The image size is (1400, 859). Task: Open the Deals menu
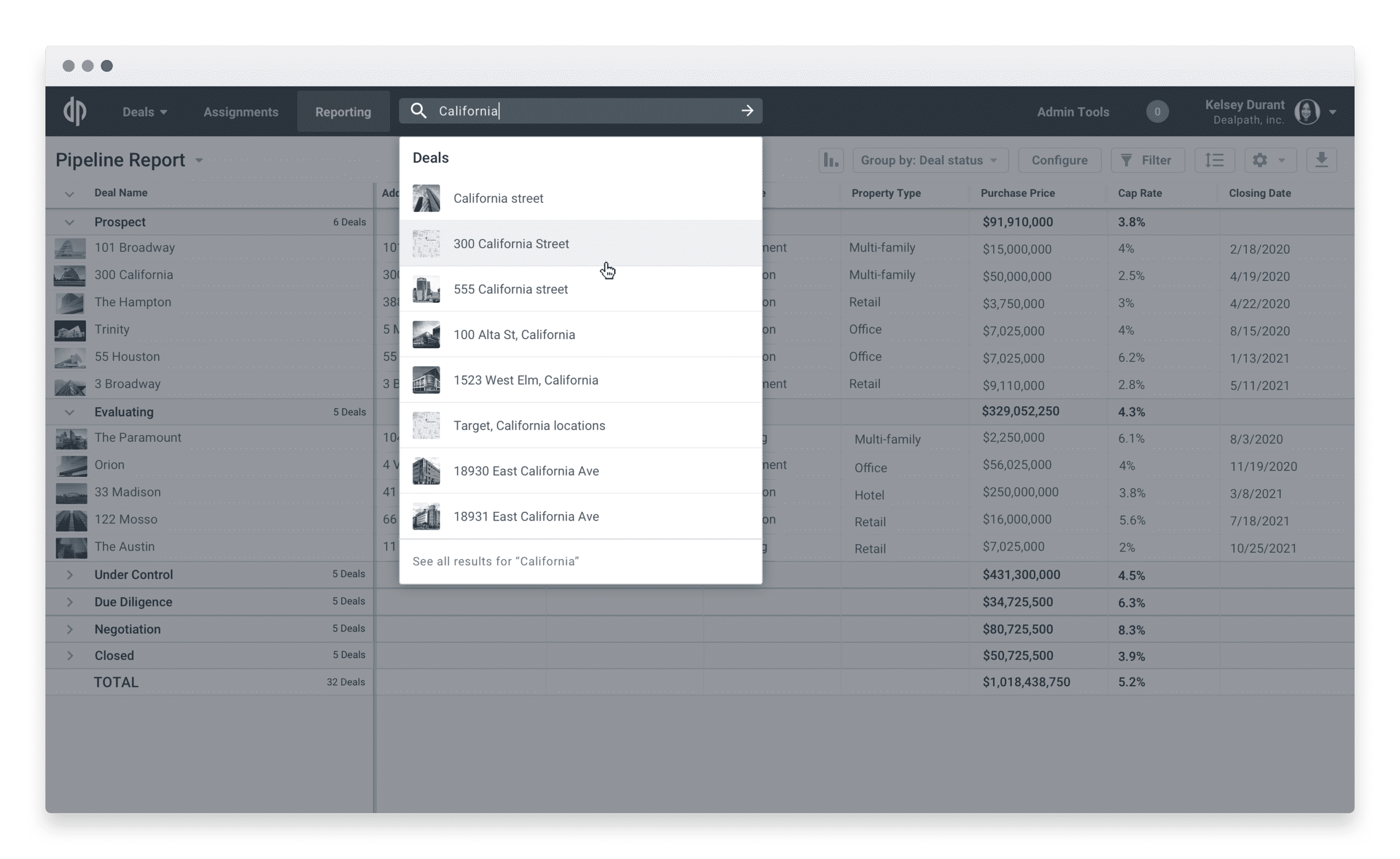144,112
